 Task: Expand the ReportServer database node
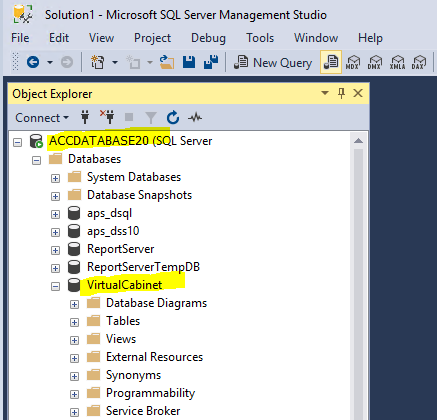click(55, 250)
